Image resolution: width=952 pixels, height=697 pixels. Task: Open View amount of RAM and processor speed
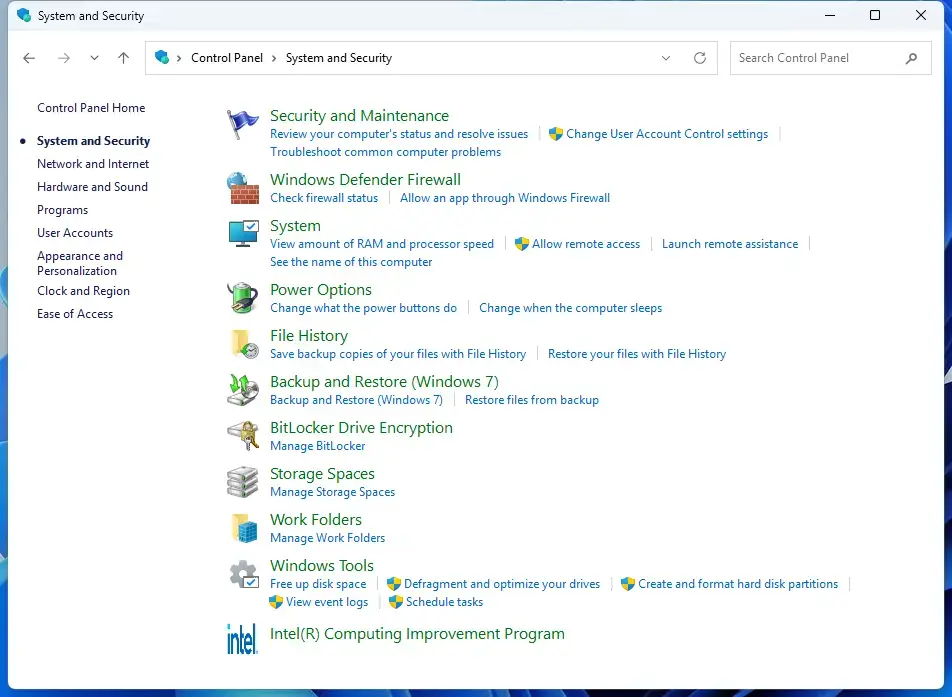(382, 244)
